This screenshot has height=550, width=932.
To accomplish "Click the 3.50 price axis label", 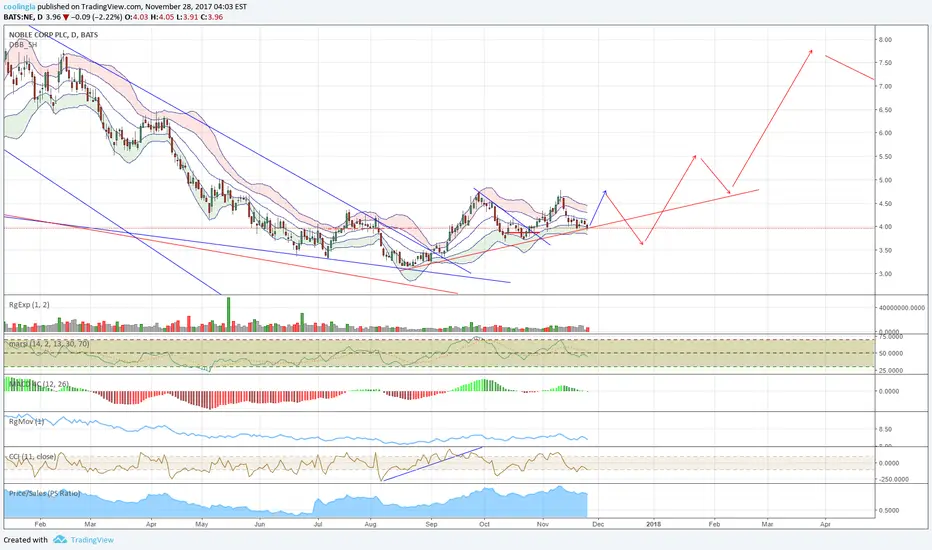I will point(885,251).
